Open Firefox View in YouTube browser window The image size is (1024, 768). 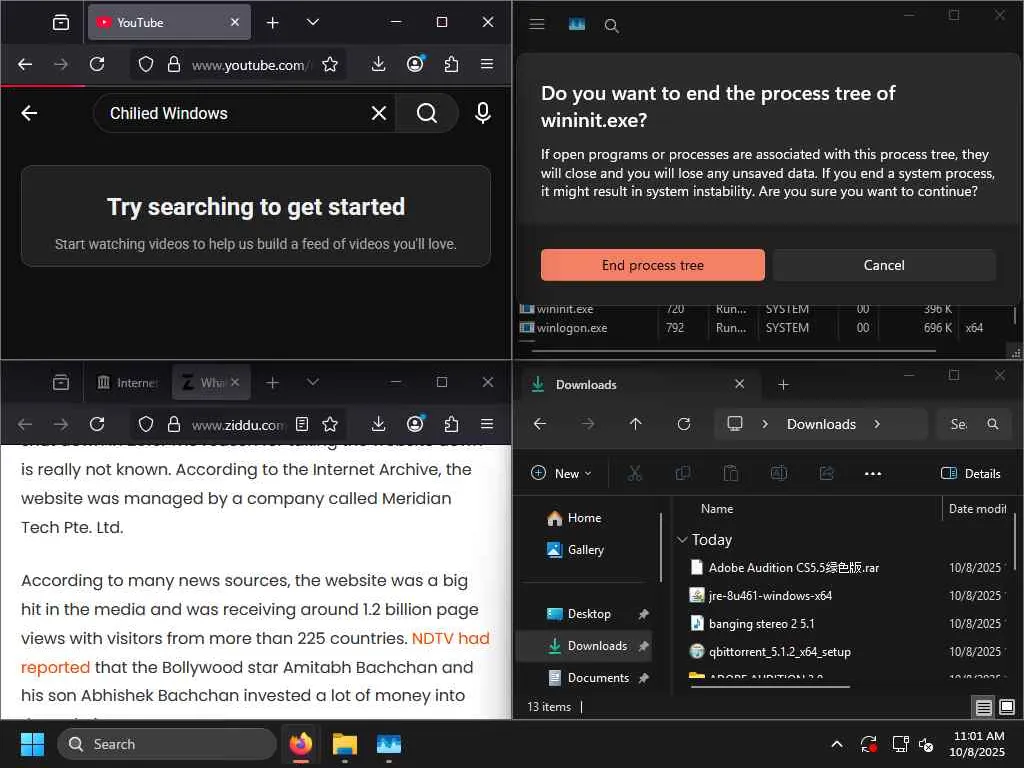tap(61, 22)
